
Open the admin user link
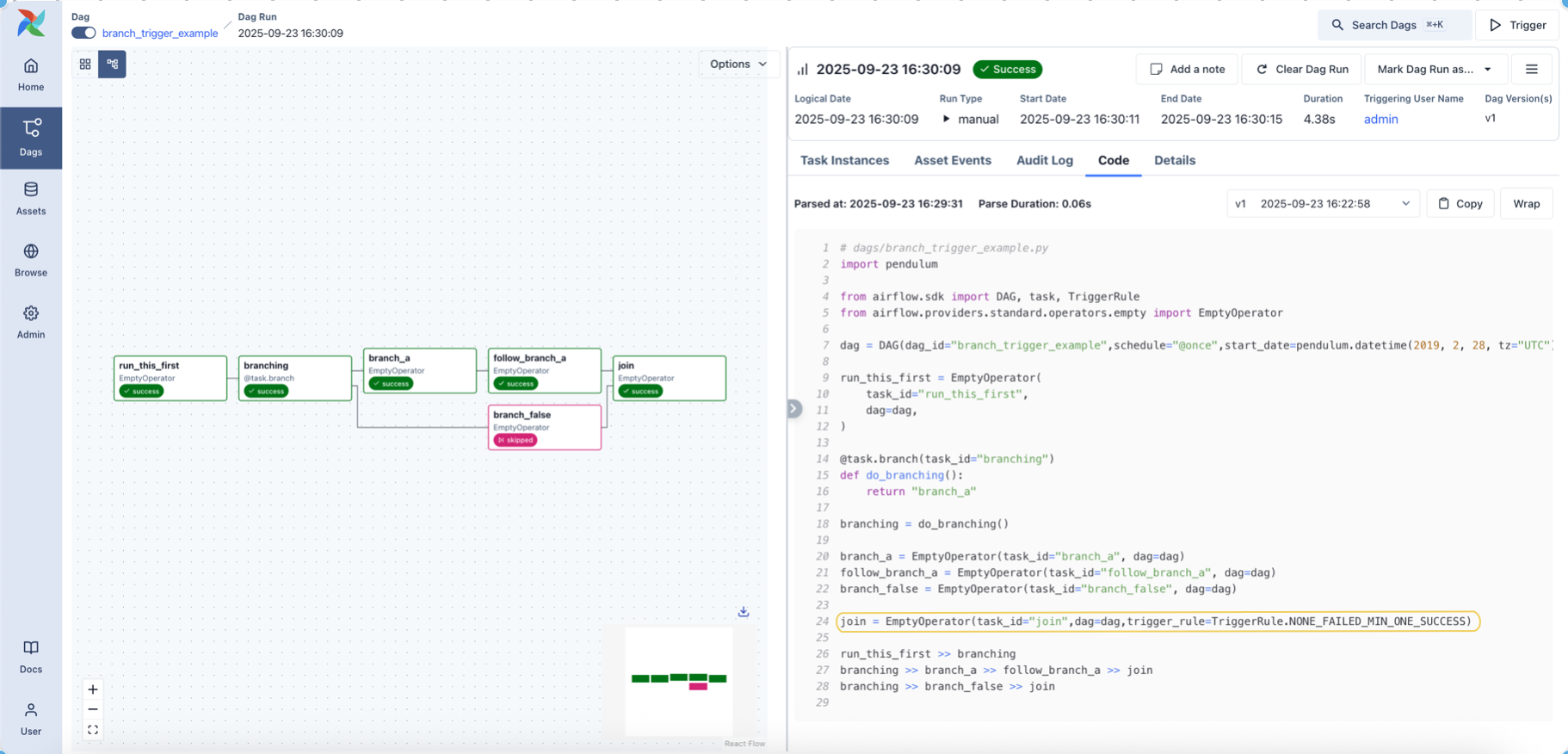1380,119
